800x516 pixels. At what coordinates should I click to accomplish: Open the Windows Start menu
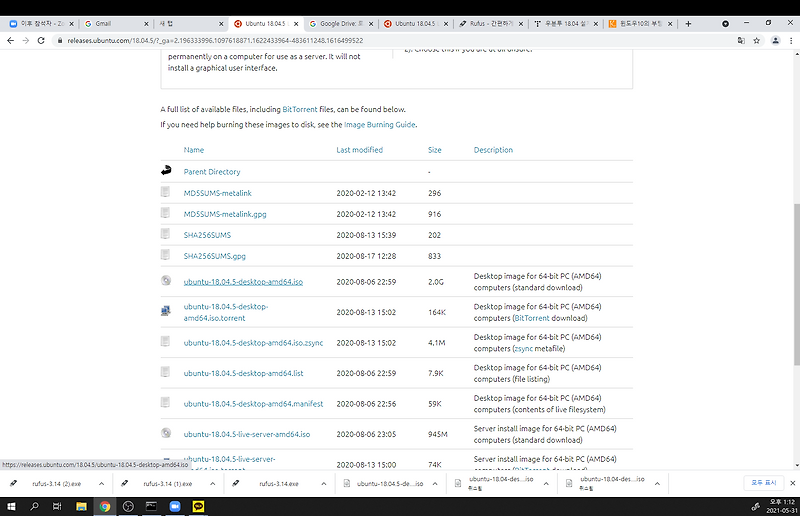coord(11,506)
